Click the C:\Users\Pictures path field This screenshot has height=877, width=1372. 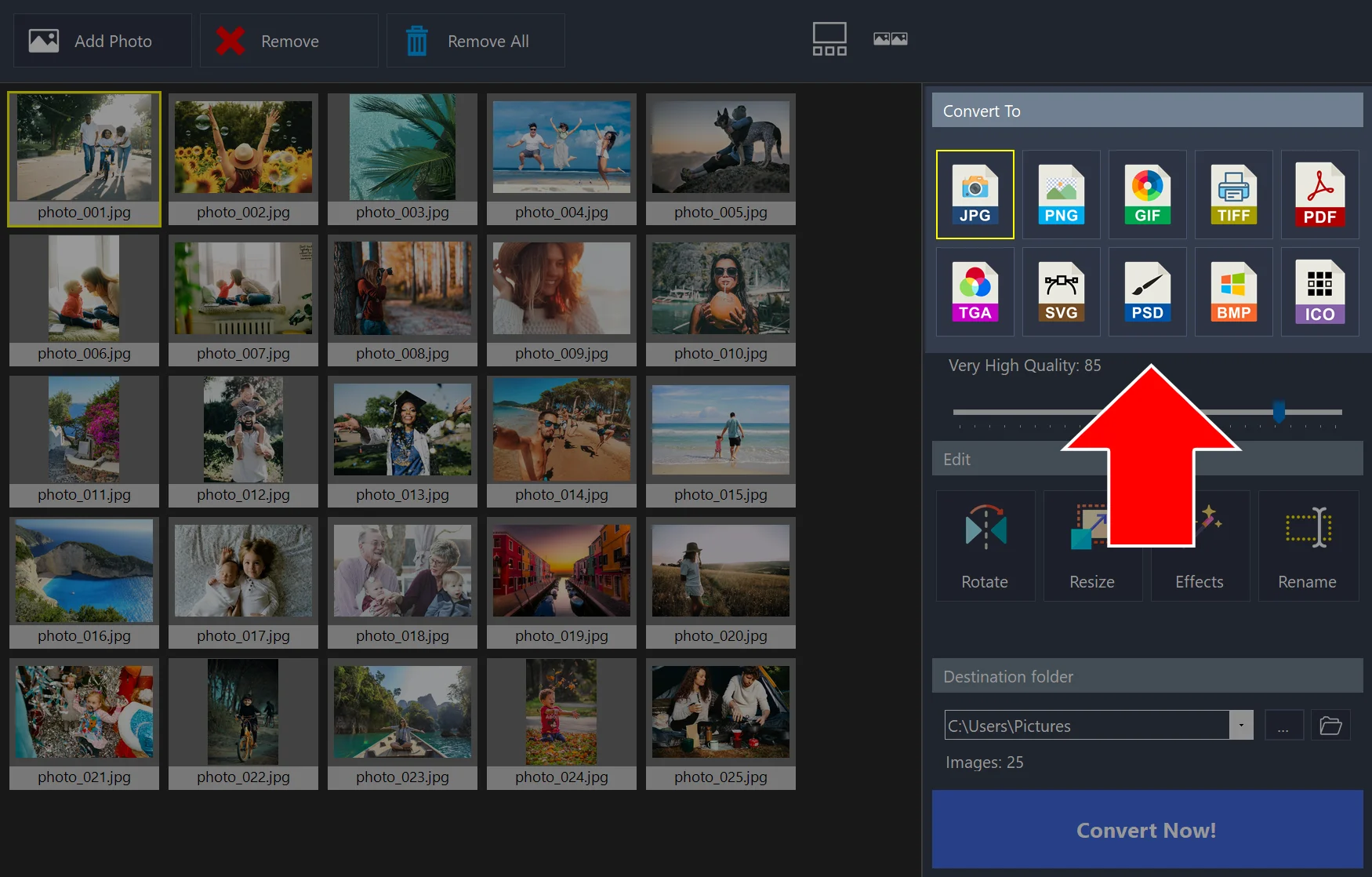(1087, 726)
